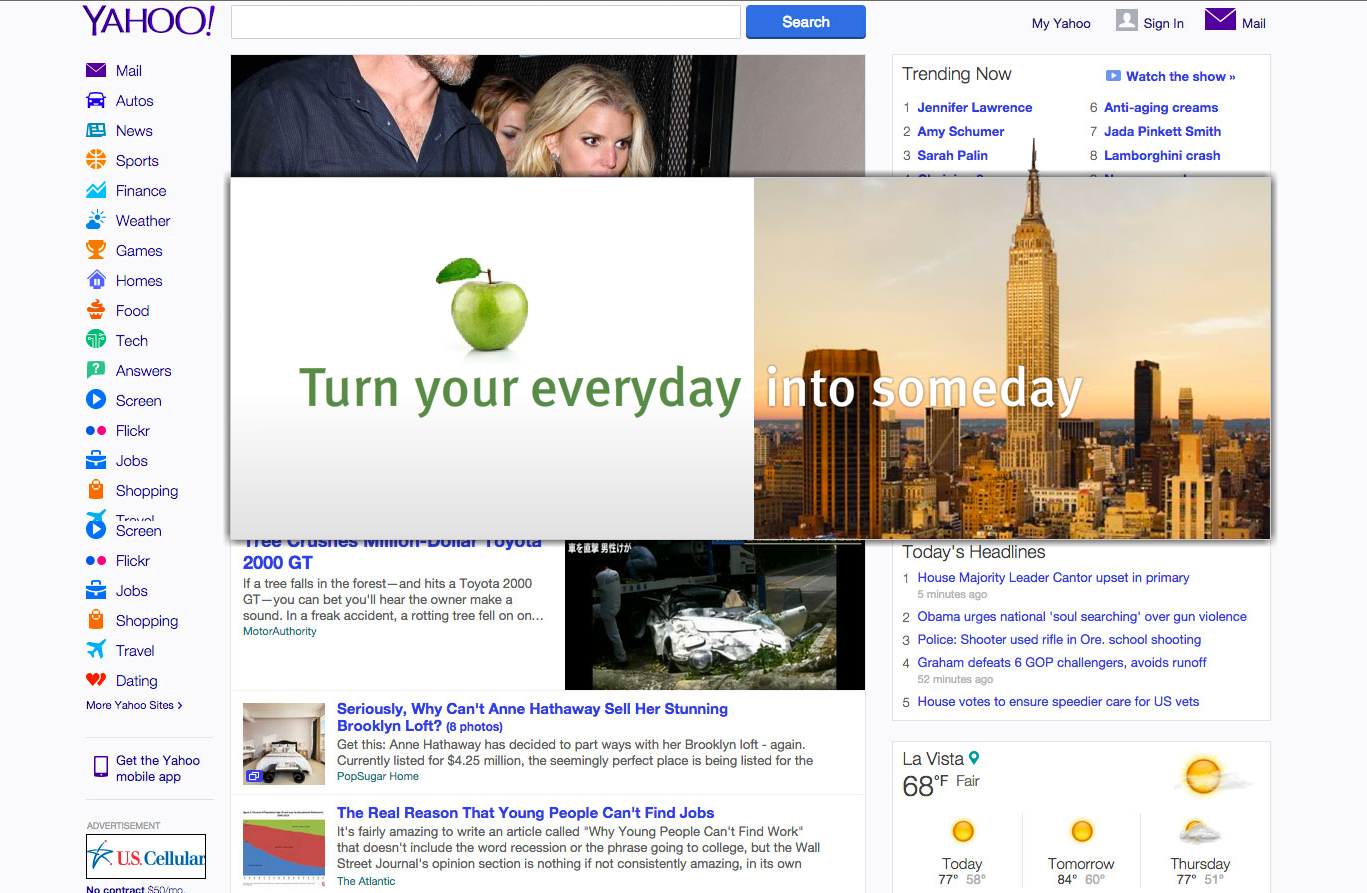Click the Sign In avatar icon

pyautogui.click(x=1127, y=20)
